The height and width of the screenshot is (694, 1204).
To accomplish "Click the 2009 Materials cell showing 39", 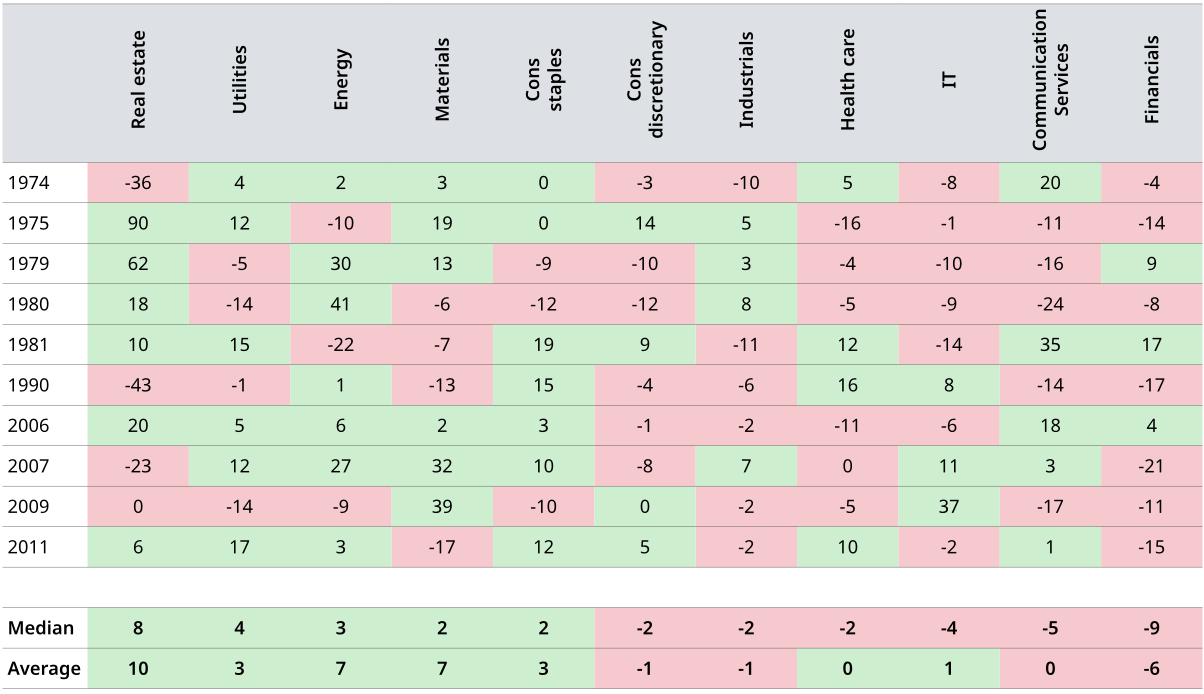I will pyautogui.click(x=443, y=506).
